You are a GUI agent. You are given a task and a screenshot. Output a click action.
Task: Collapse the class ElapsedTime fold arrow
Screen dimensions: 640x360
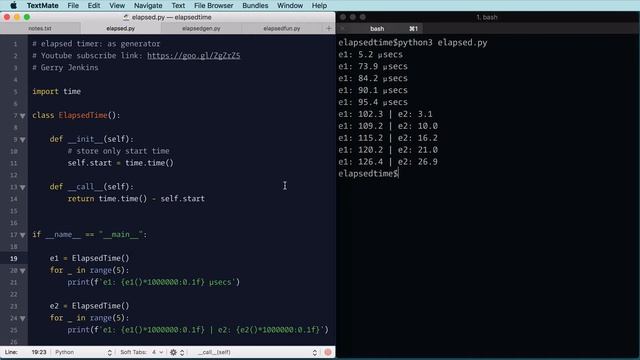point(23,116)
